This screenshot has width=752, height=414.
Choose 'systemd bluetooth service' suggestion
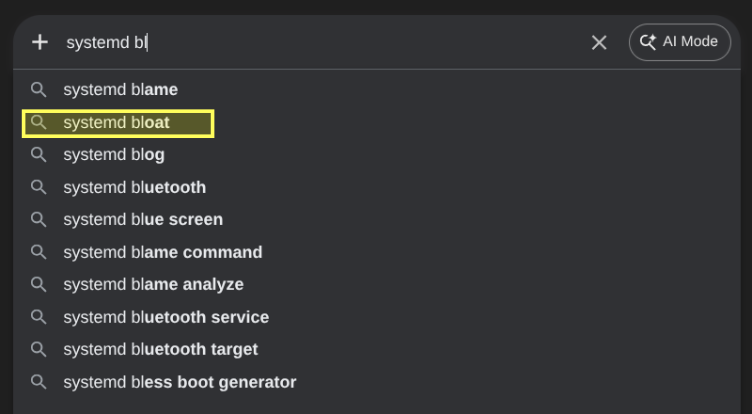point(166,317)
